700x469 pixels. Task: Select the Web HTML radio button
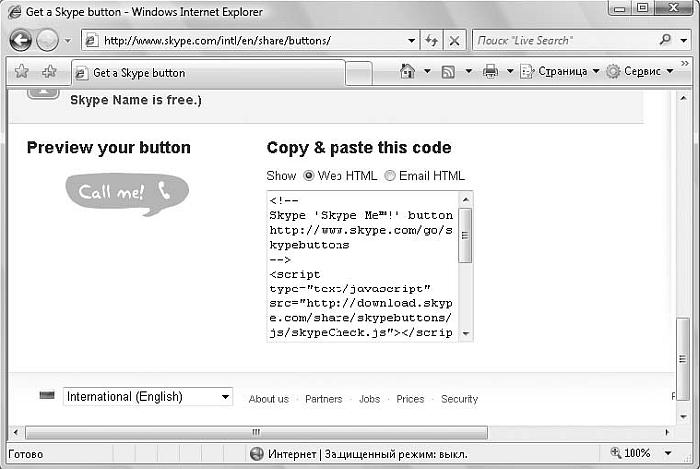point(309,176)
